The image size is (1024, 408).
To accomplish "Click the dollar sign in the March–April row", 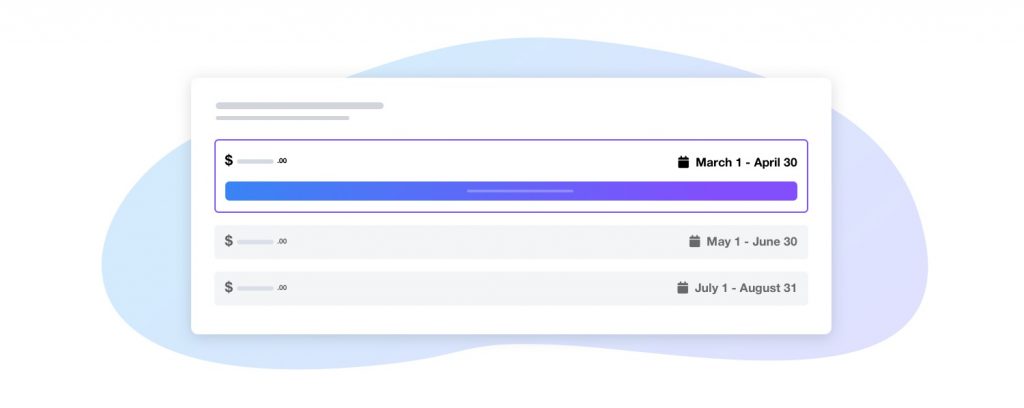I will [x=229, y=160].
